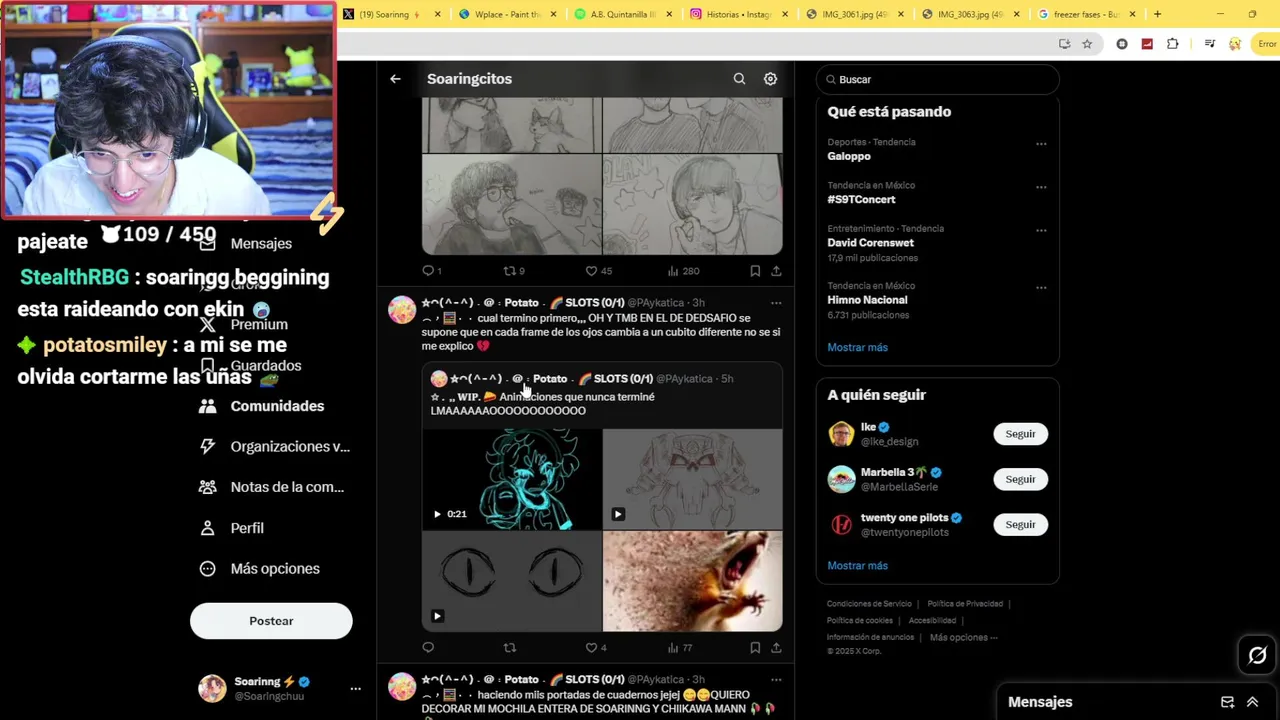The image size is (1280, 720).
Task: Expand the Mensajes drawer with double chevron
Action: pos(1252,702)
